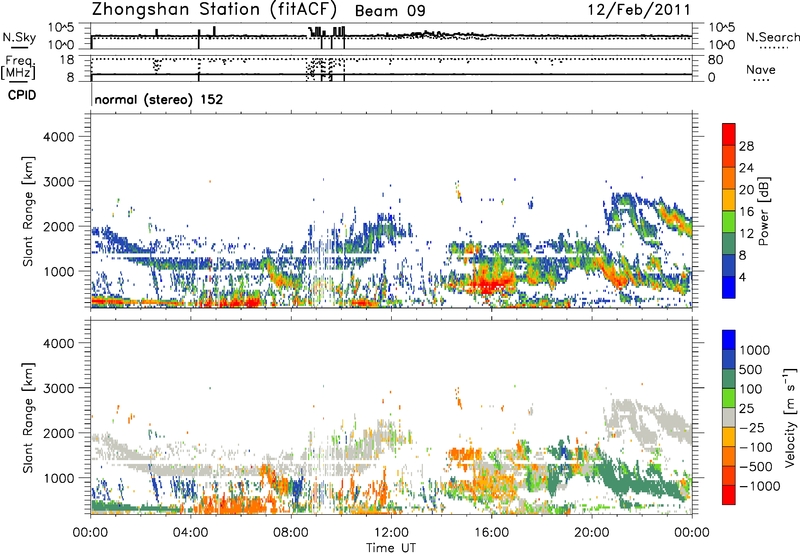800x554 pixels.
Task: Click the Slant Range [km] label of power panel
Action: coord(28,211)
